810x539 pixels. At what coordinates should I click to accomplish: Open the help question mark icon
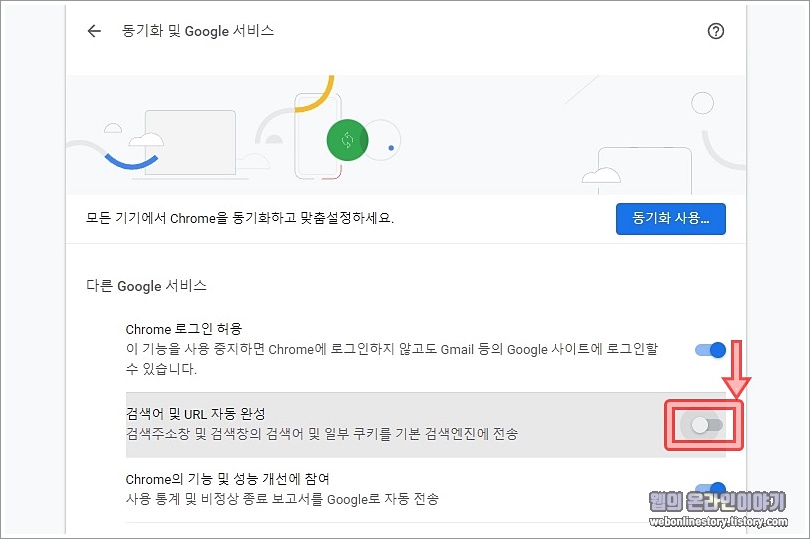tap(715, 31)
